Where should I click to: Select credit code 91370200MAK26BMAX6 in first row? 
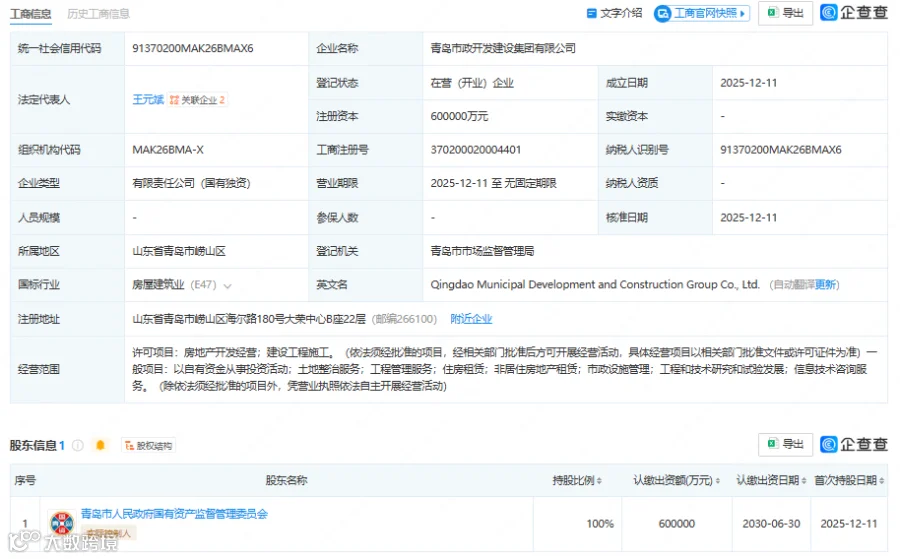[192, 48]
